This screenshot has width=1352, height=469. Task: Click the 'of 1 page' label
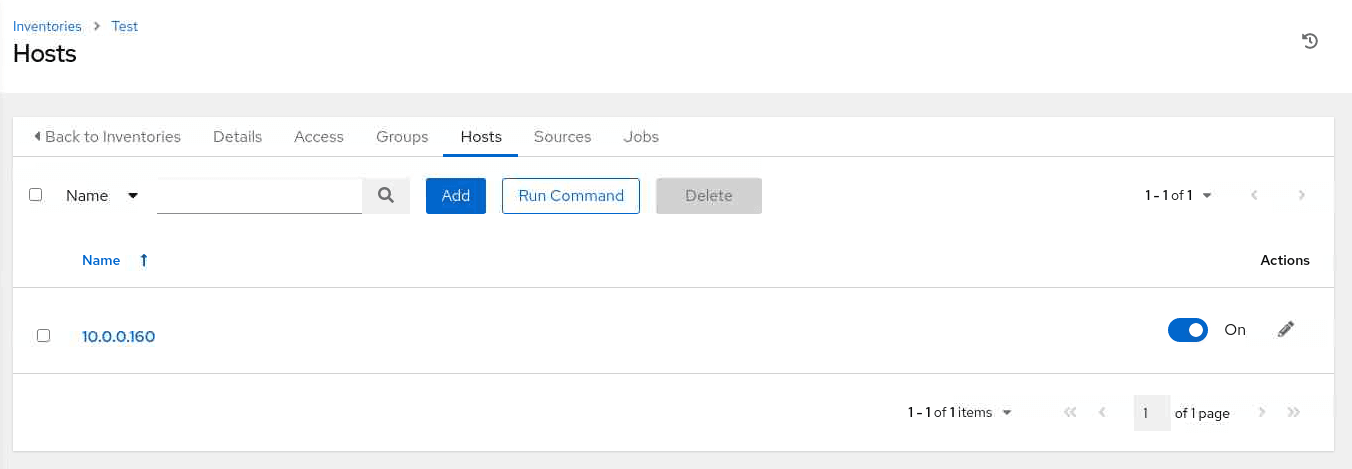[1202, 413]
